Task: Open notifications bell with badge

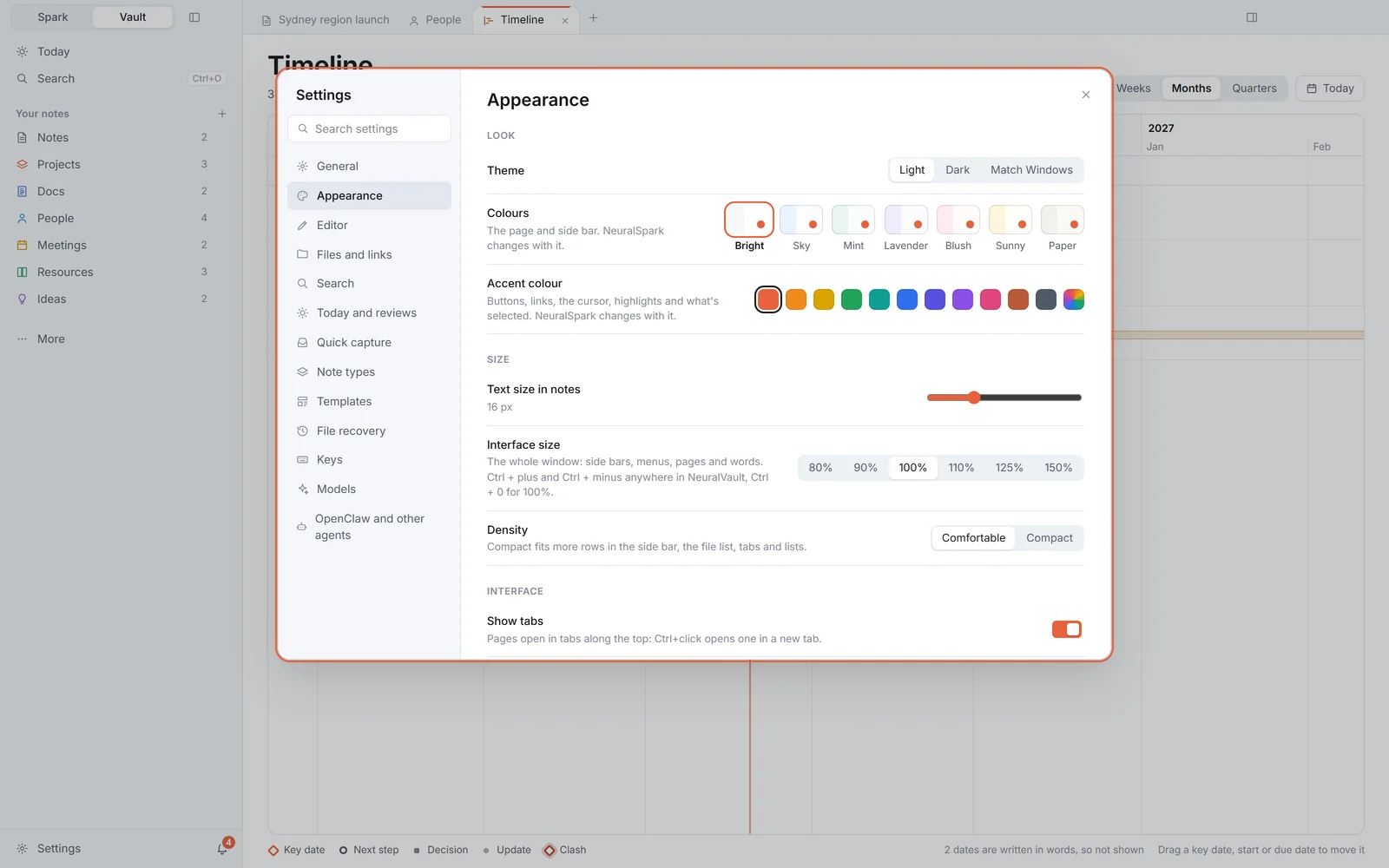Action: [x=223, y=848]
